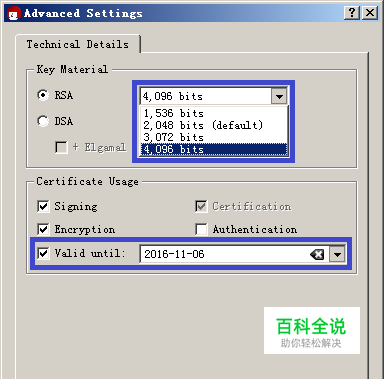This screenshot has width=385, height=379.
Task: Close the Advanced Settings dialog
Action: pos(370,13)
